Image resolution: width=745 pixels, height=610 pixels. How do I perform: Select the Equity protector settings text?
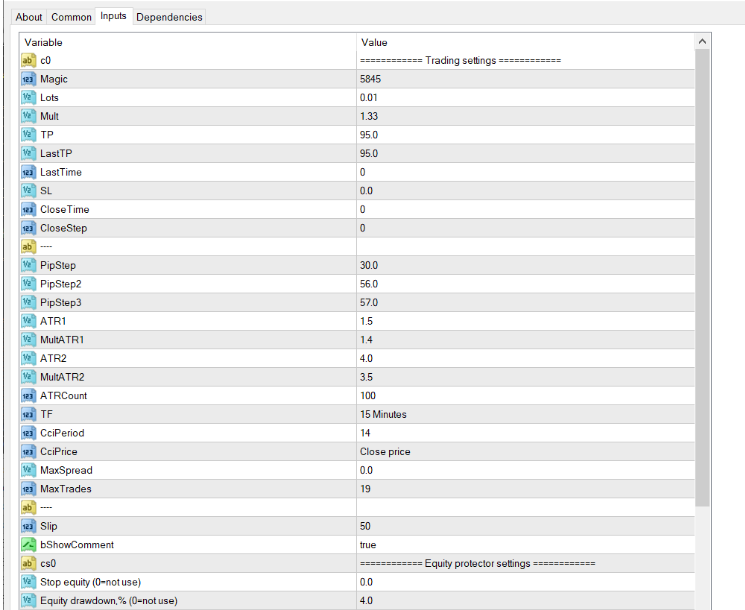pos(478,563)
